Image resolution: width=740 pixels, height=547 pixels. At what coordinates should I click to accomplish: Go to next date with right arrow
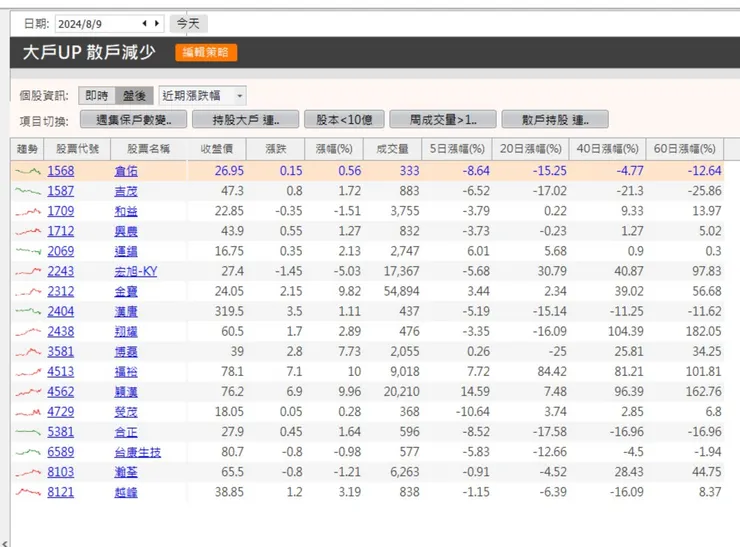(157, 23)
